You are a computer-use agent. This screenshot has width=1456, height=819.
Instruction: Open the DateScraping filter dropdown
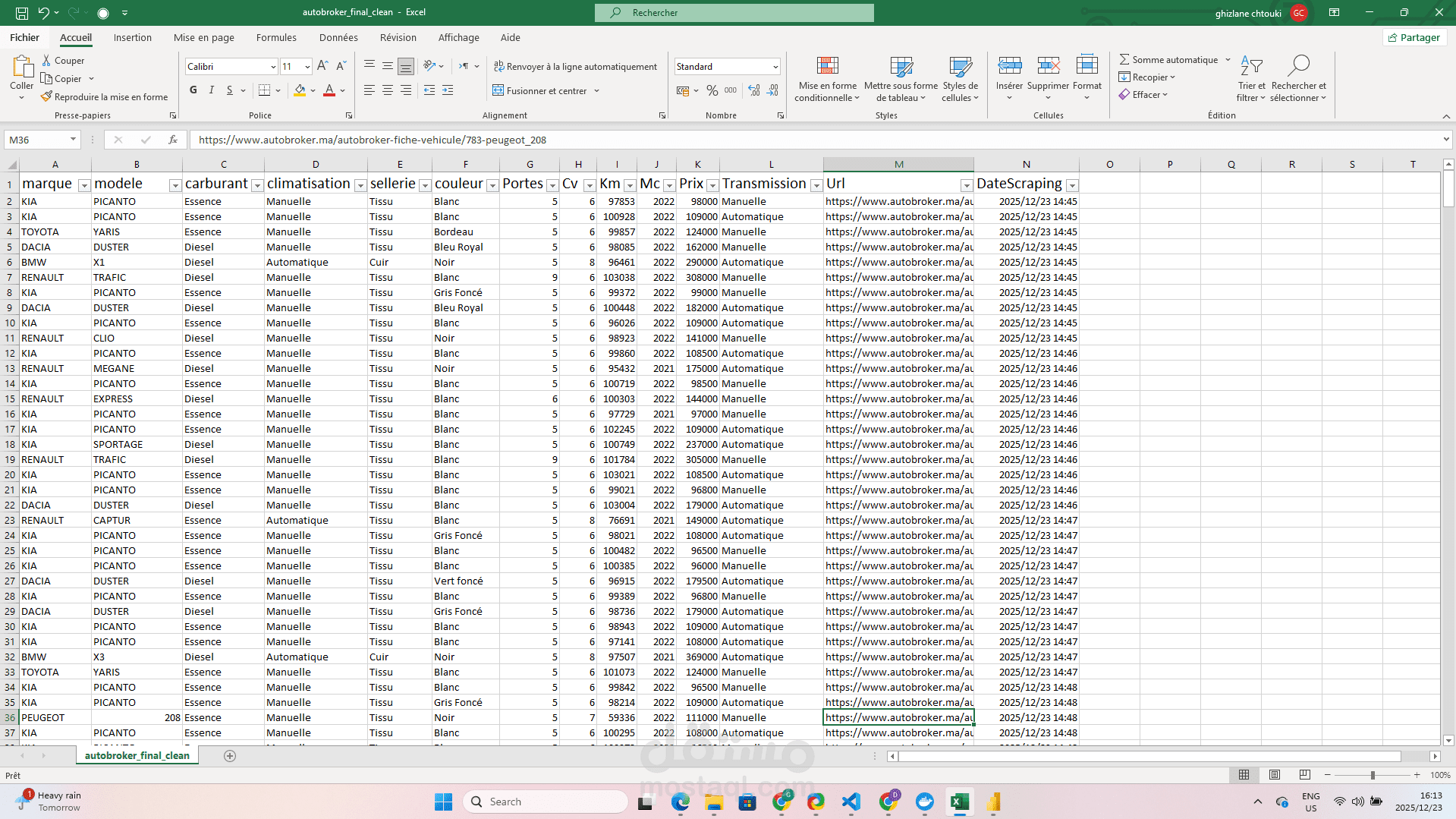click(x=1072, y=185)
